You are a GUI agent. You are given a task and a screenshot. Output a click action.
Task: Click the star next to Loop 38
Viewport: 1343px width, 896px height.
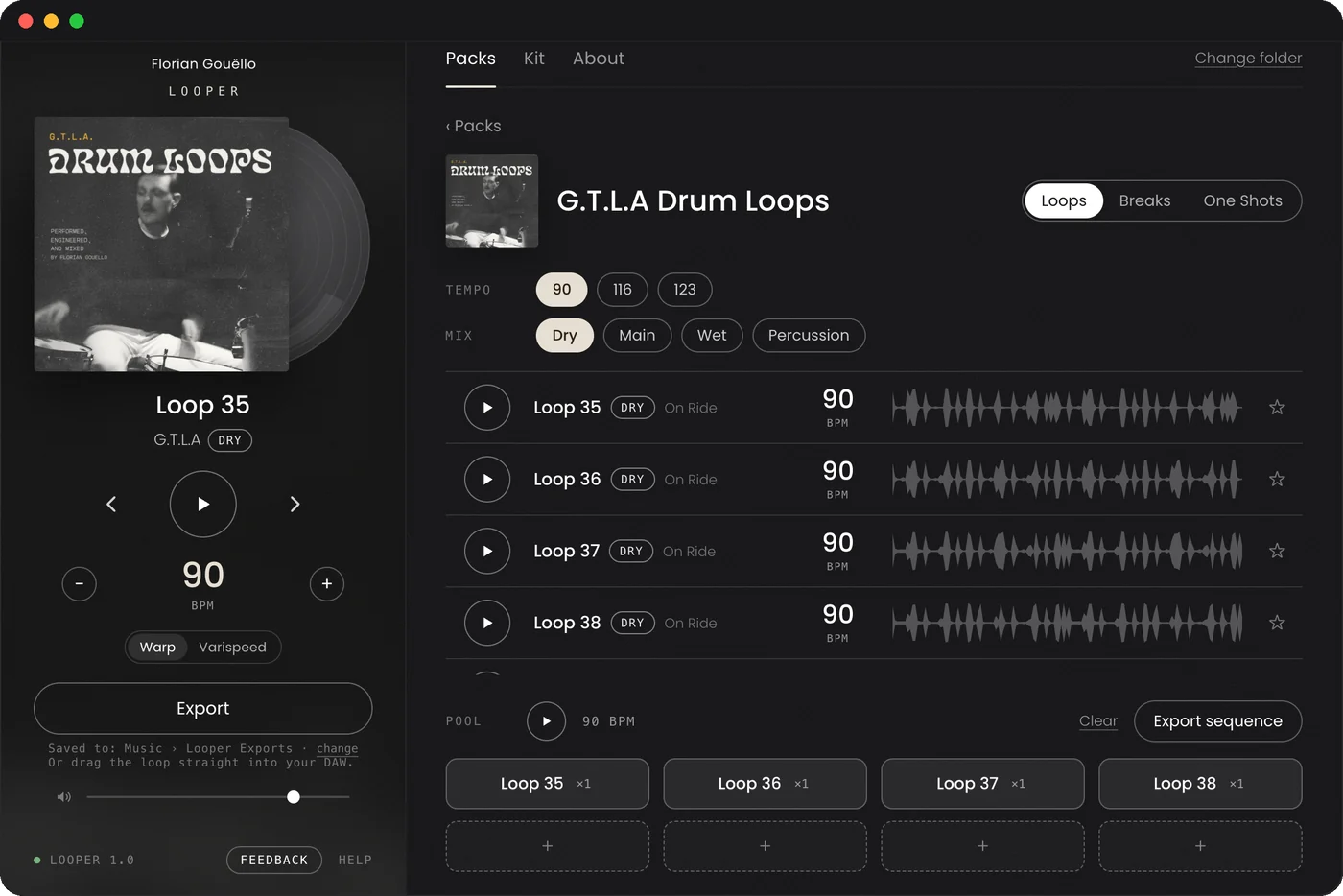click(1277, 623)
